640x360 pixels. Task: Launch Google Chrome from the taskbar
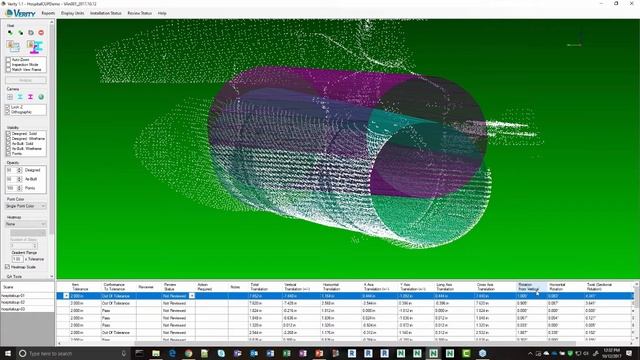pos(188,353)
